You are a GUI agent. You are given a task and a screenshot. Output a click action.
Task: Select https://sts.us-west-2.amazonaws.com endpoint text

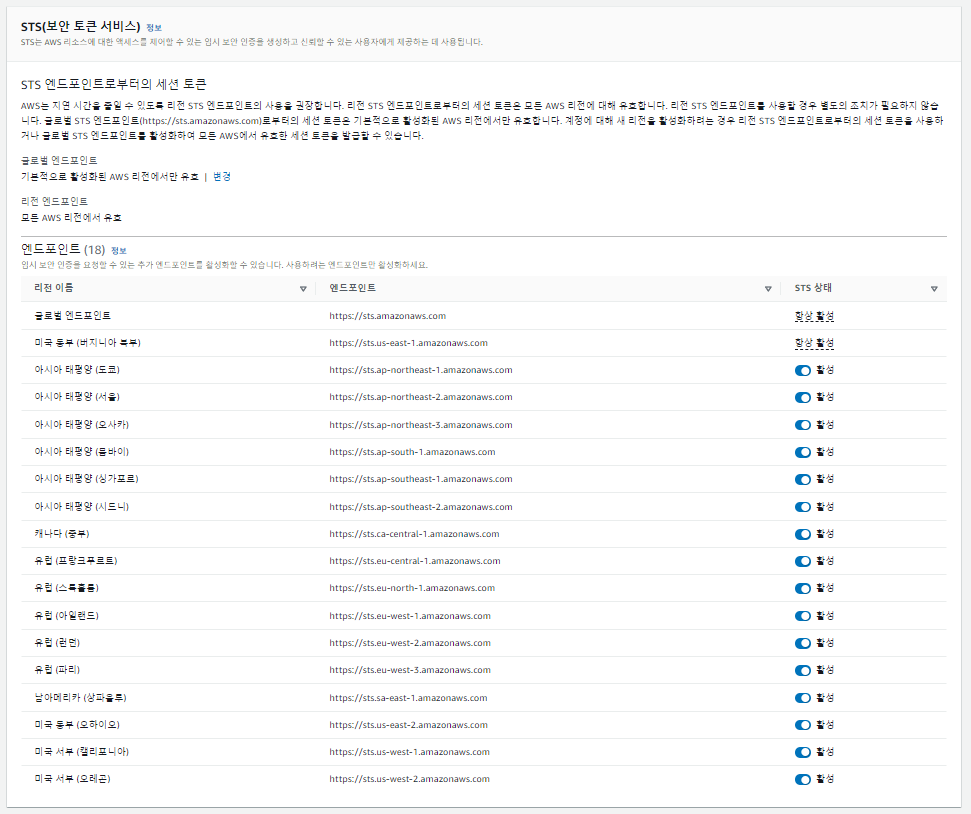[x=409, y=779]
